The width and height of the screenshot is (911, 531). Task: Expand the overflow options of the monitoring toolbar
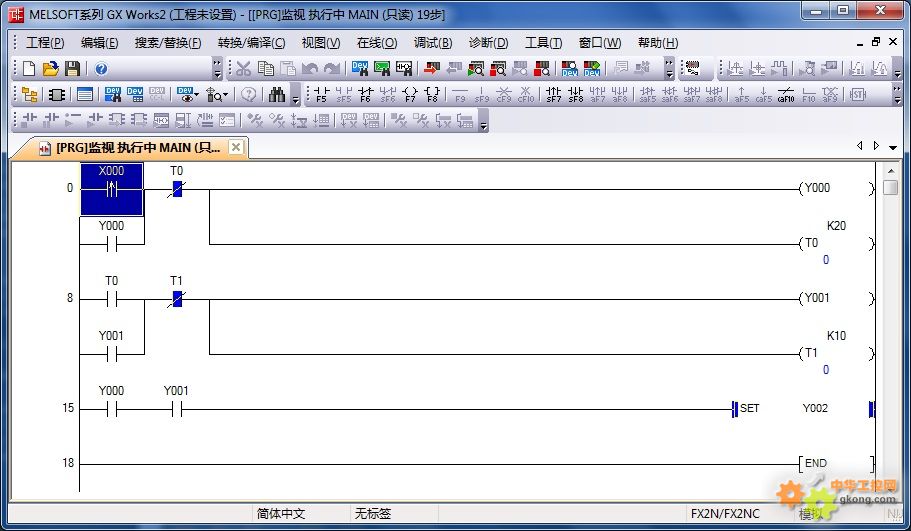click(669, 69)
